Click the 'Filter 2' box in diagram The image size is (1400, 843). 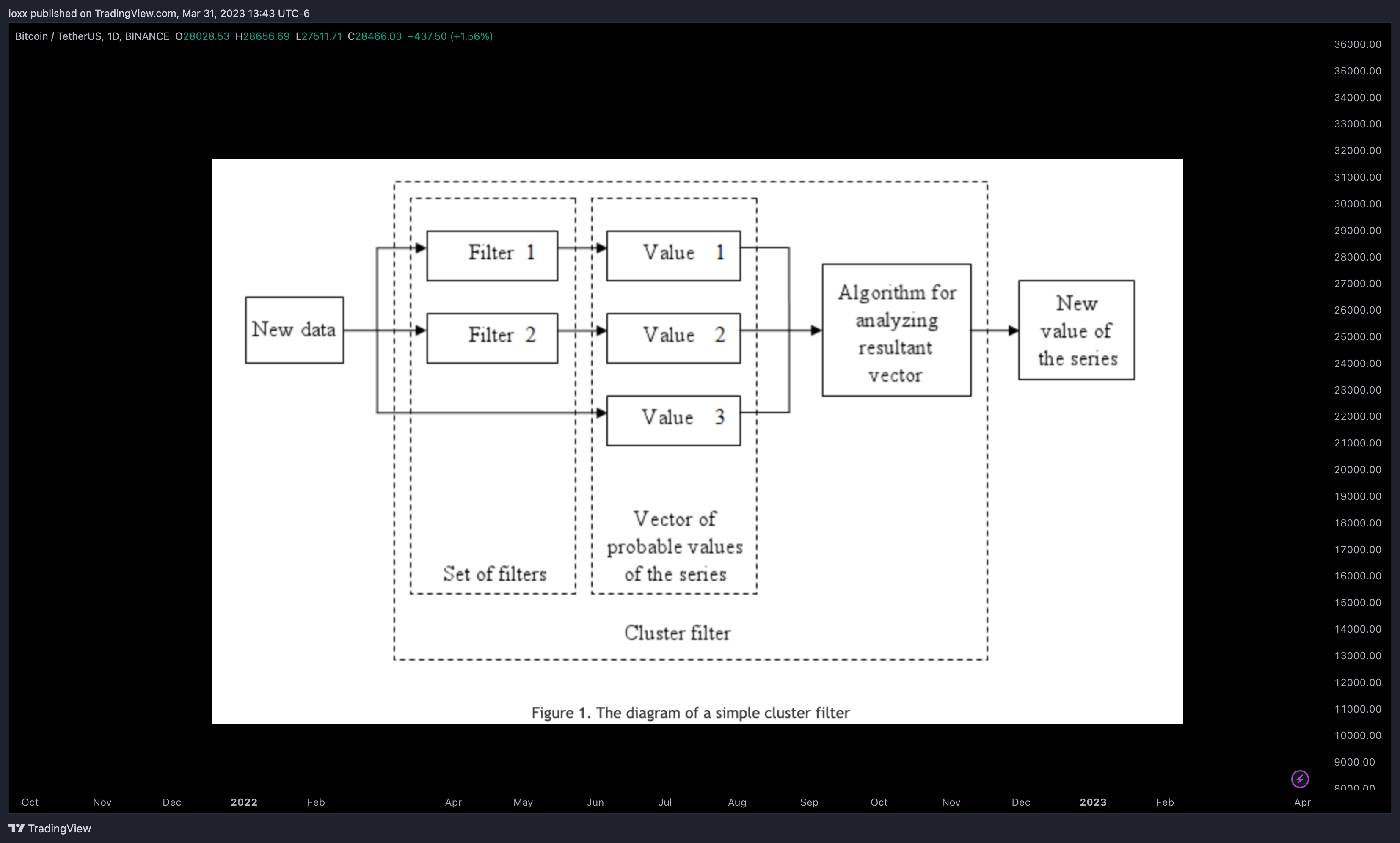click(493, 338)
